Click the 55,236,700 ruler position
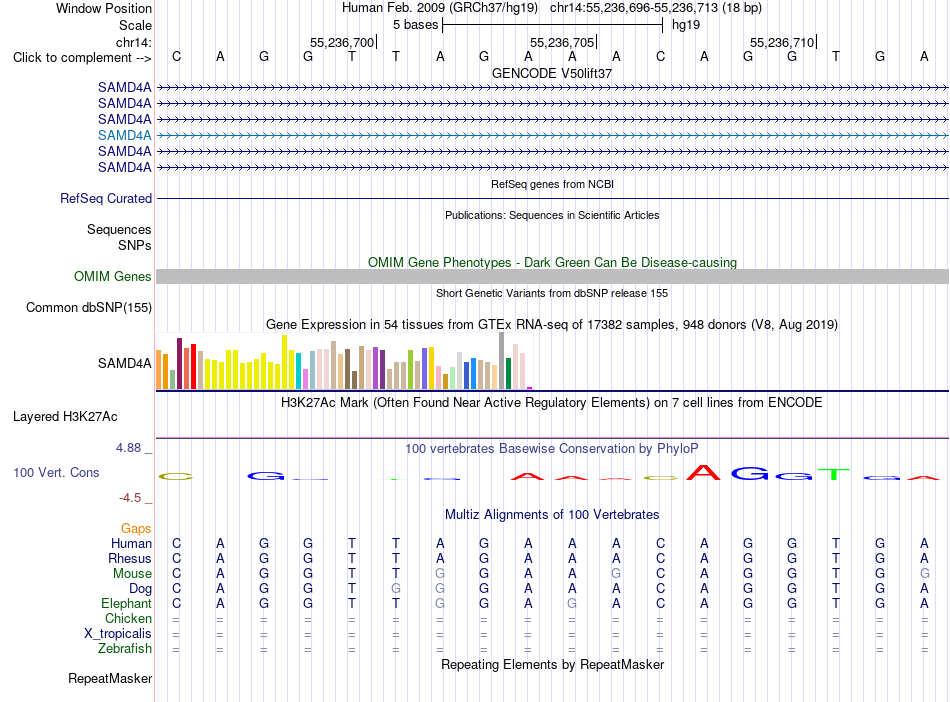 (343, 42)
